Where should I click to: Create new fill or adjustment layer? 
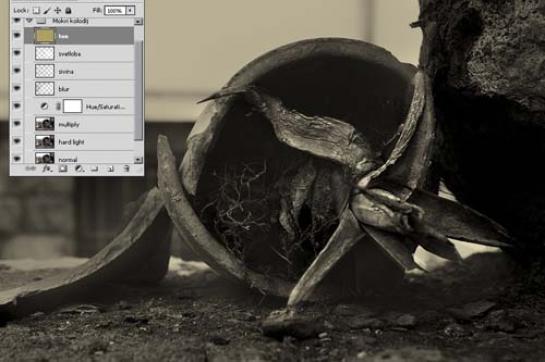pyautogui.click(x=79, y=169)
